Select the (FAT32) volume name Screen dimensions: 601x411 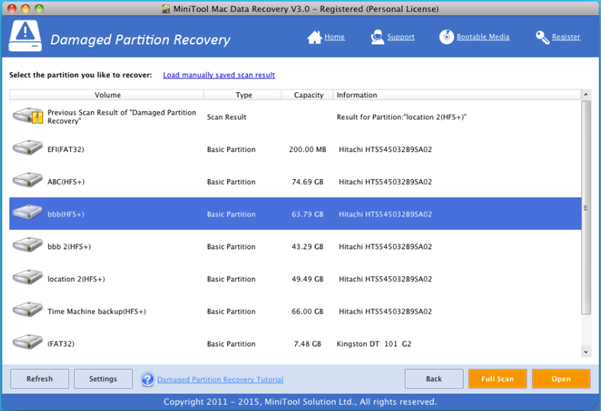pyautogui.click(x=61, y=344)
